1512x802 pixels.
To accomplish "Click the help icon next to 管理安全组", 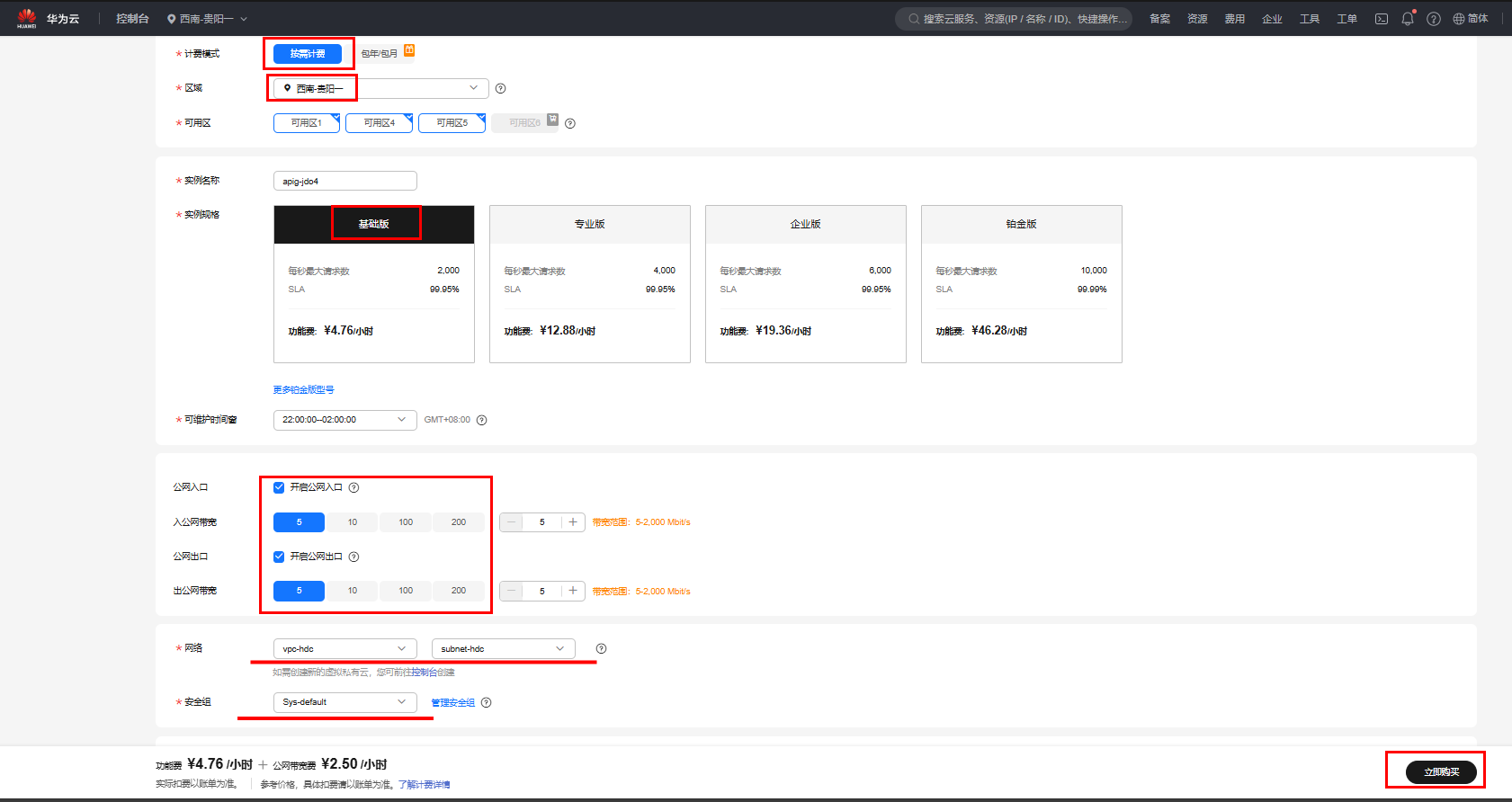I will 486,702.
